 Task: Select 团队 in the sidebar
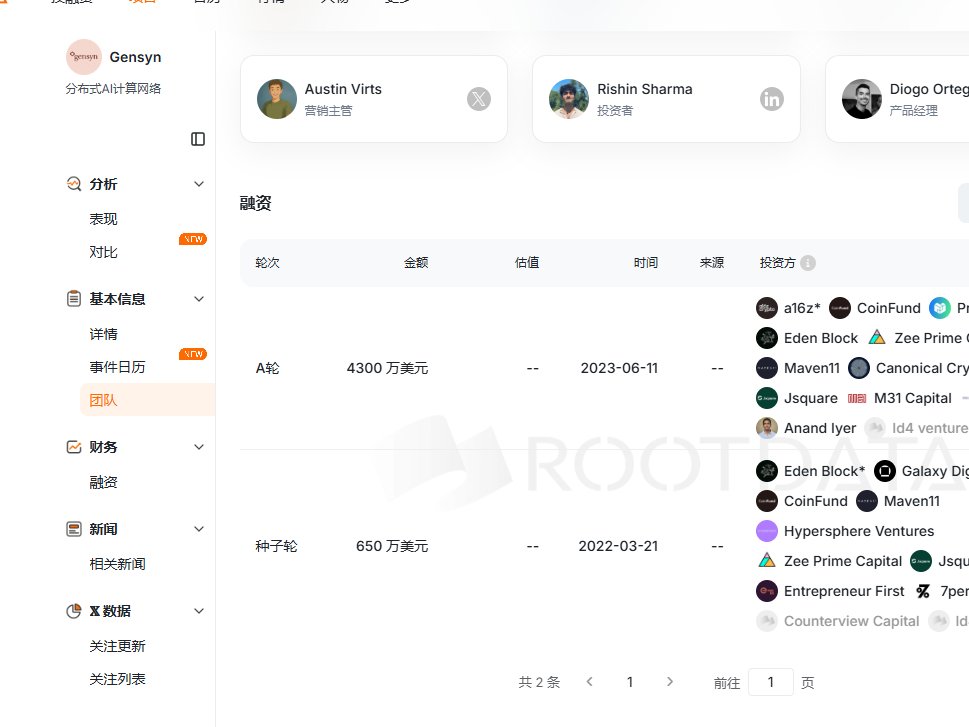click(x=104, y=399)
